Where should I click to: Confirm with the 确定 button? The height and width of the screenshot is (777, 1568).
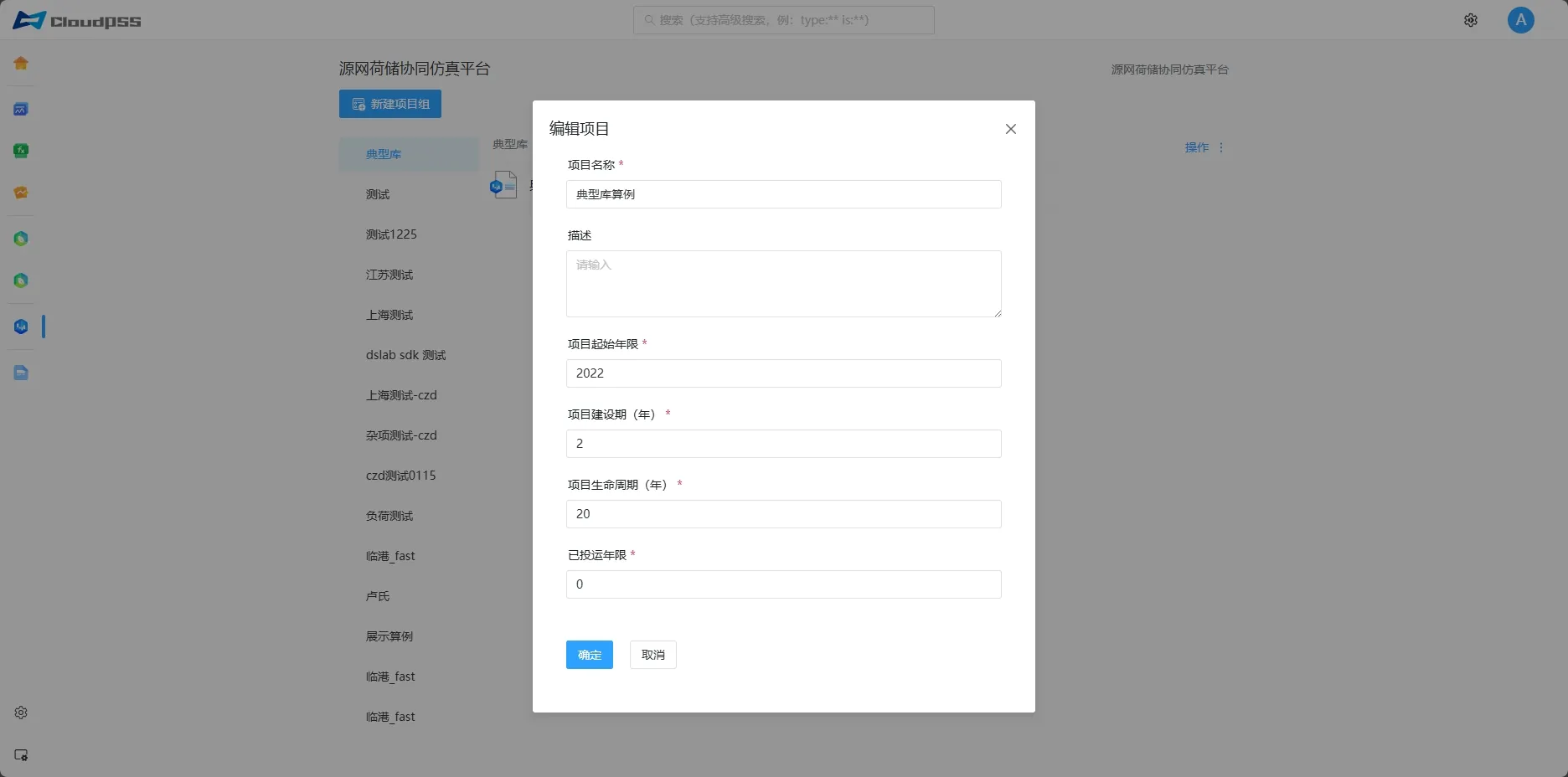(x=590, y=655)
